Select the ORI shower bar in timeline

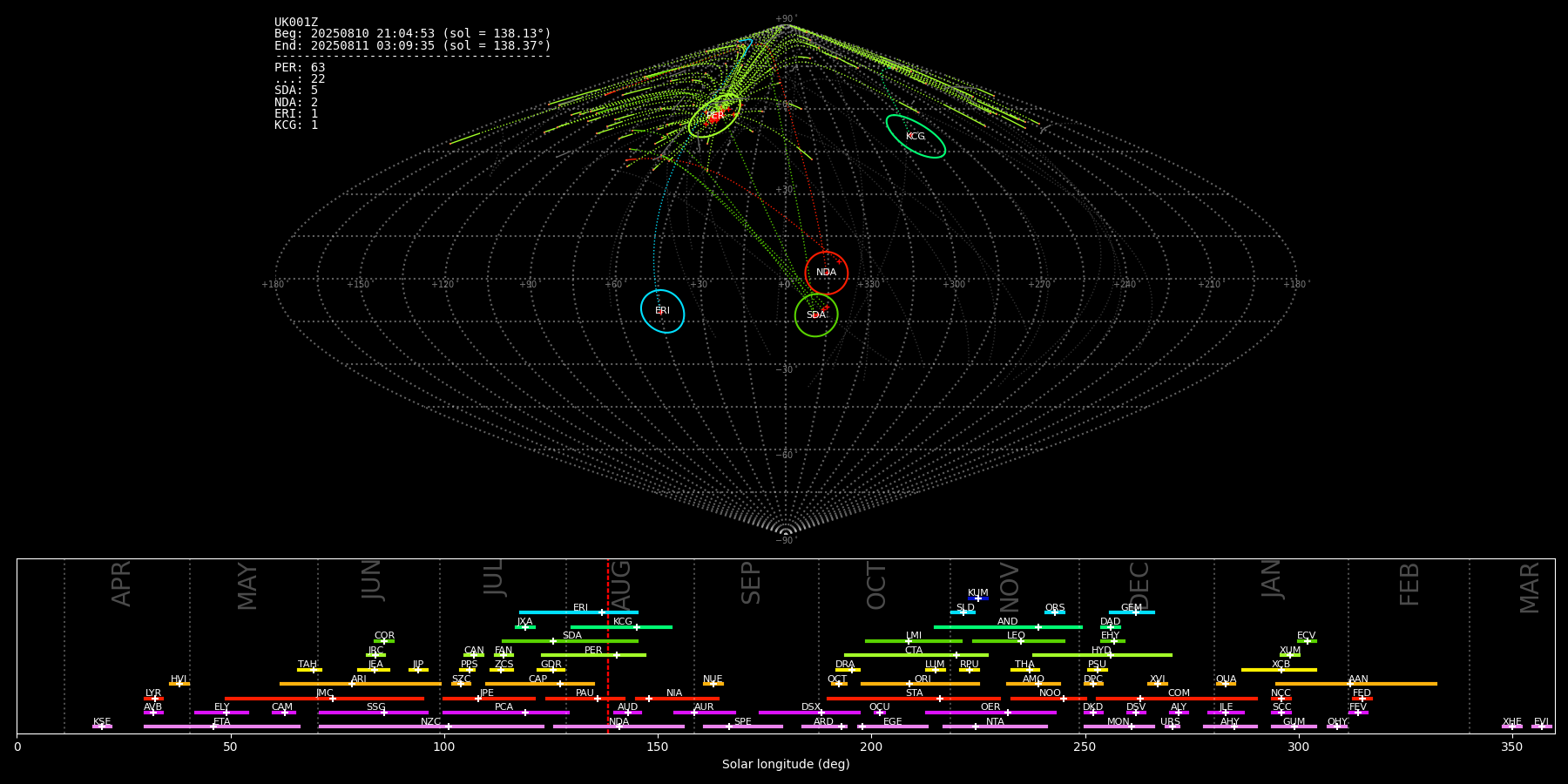pos(921,684)
